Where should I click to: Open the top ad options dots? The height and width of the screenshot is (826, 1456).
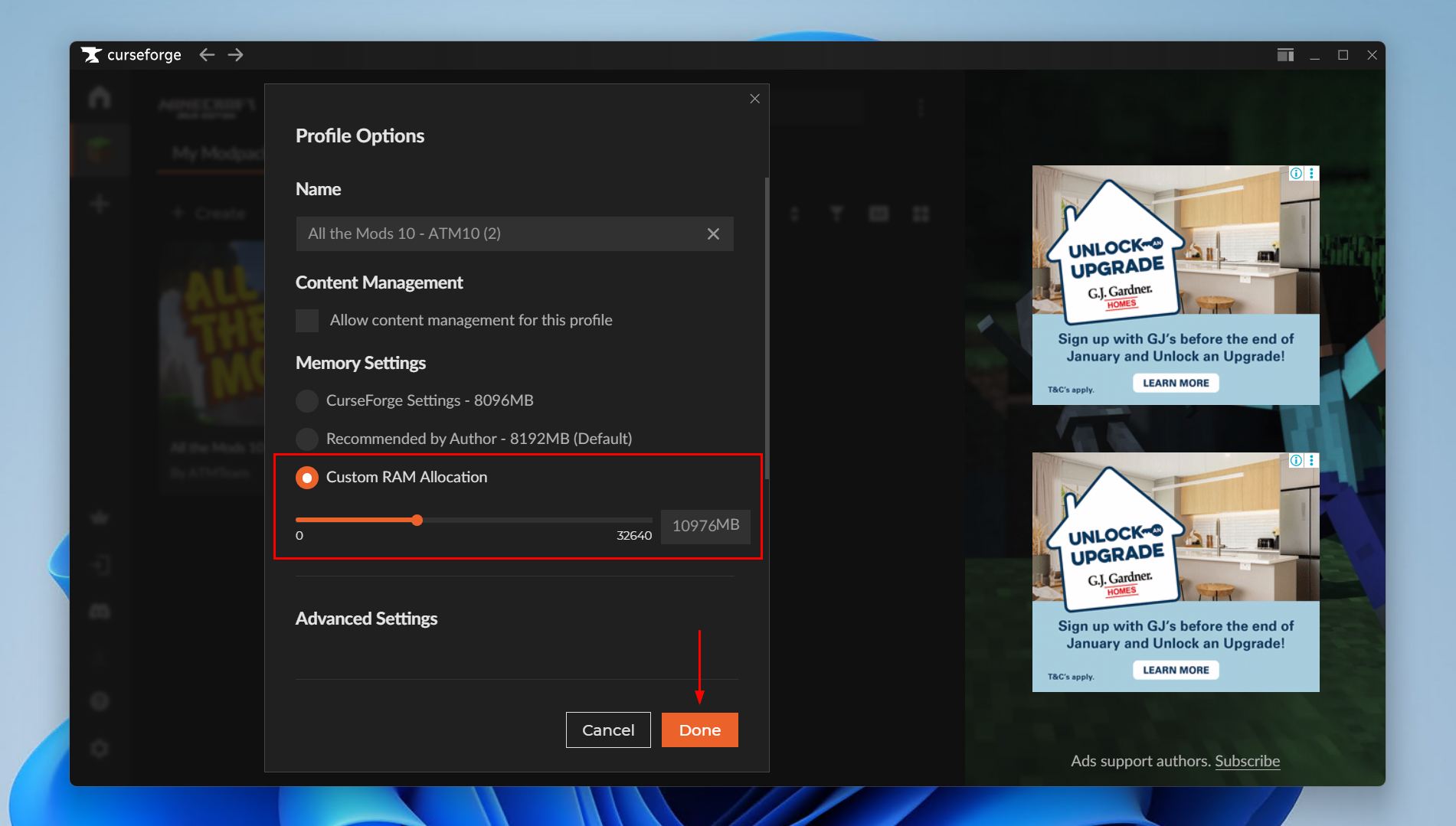click(x=1312, y=173)
